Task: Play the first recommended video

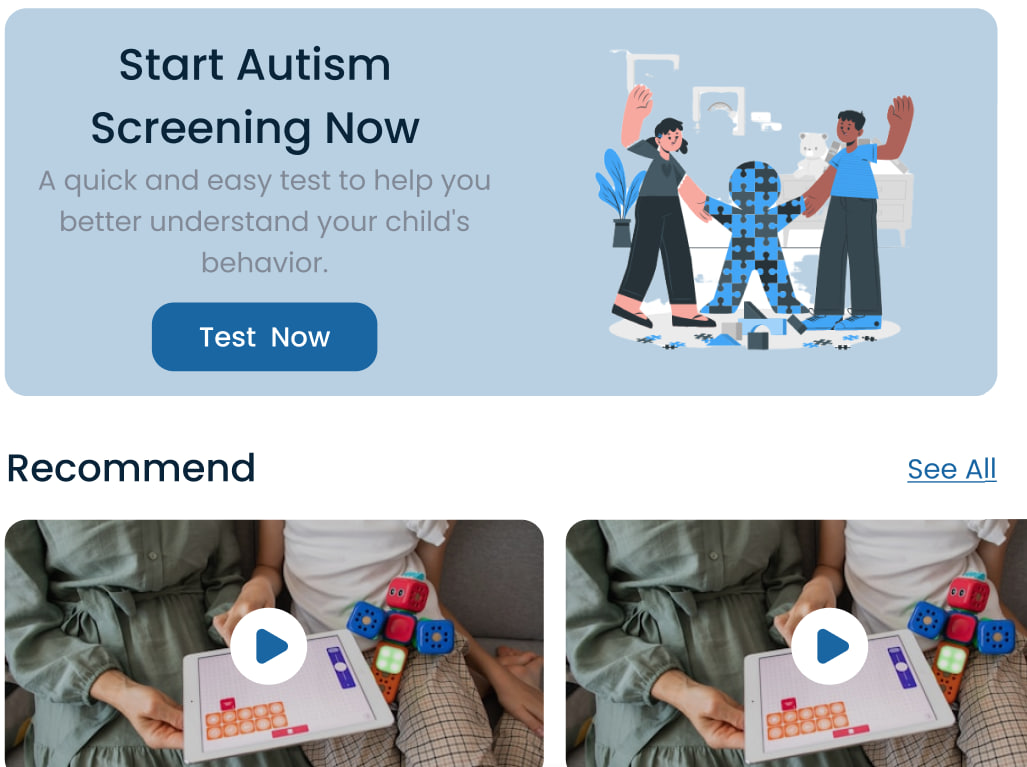Action: tap(269, 646)
